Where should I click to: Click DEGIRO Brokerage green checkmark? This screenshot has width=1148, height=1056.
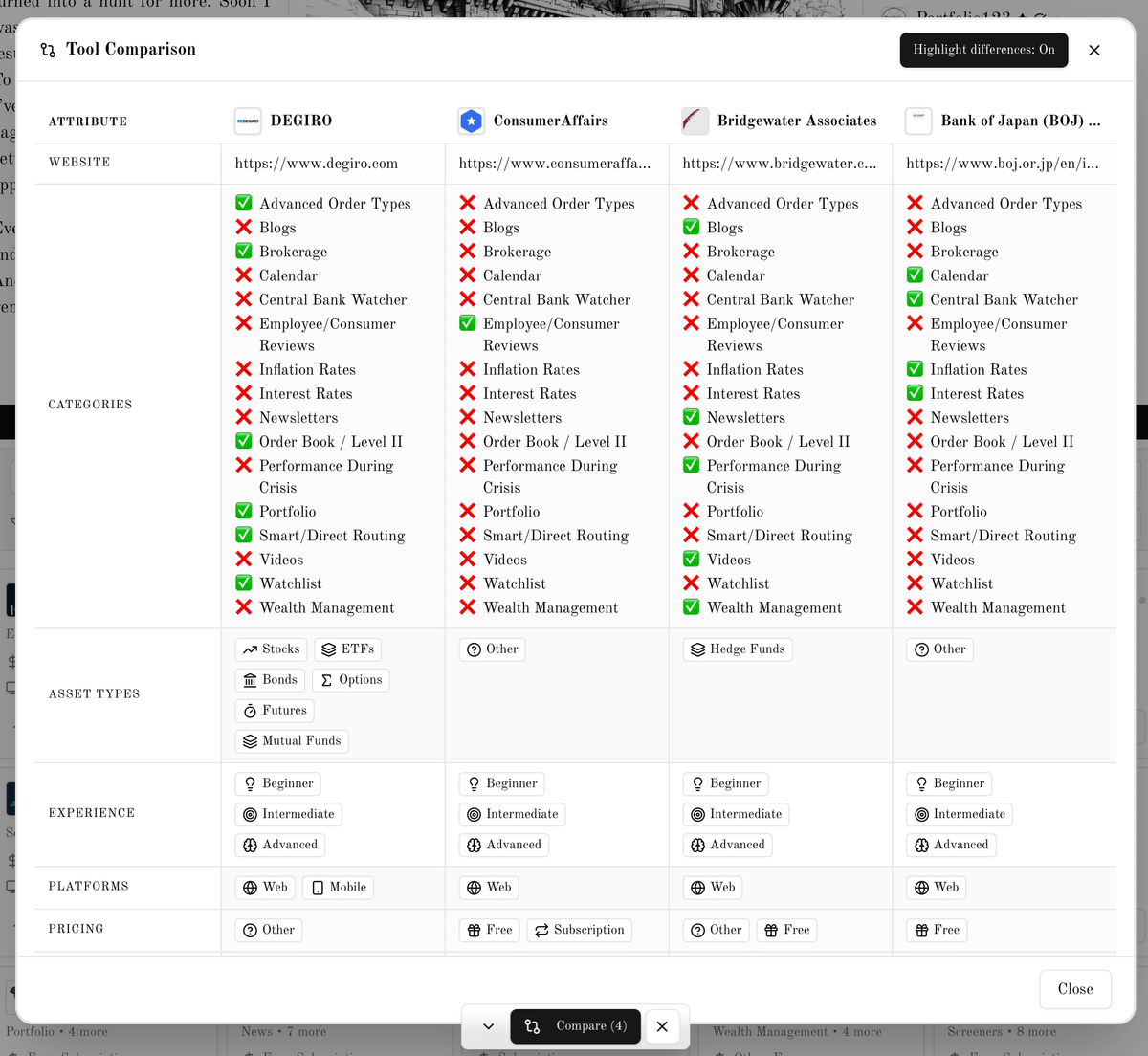(244, 251)
